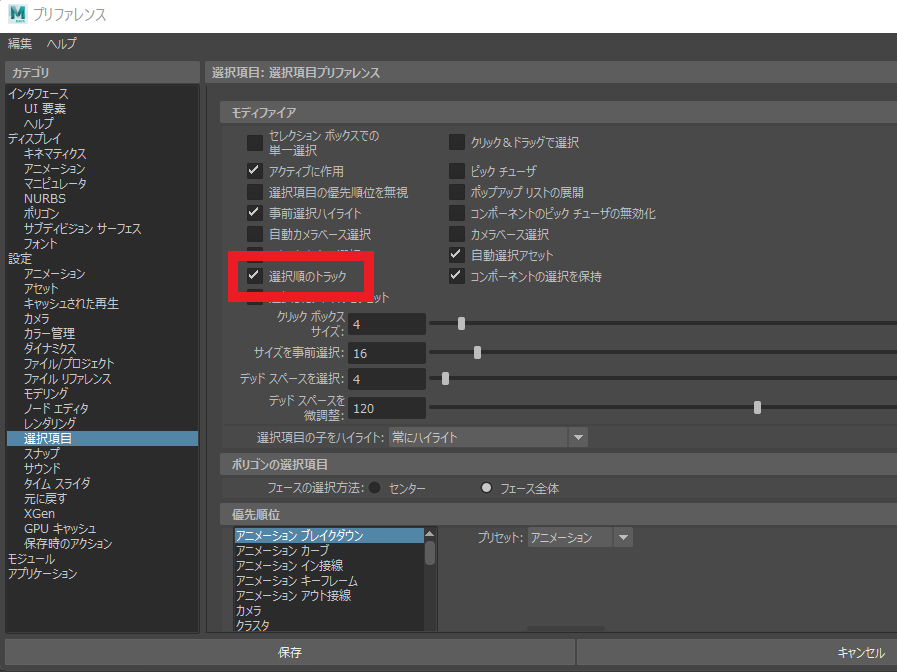Screen dimensions: 897x672
Task: Toggle the 選択順のトラック checkbox
Action: tap(254, 275)
